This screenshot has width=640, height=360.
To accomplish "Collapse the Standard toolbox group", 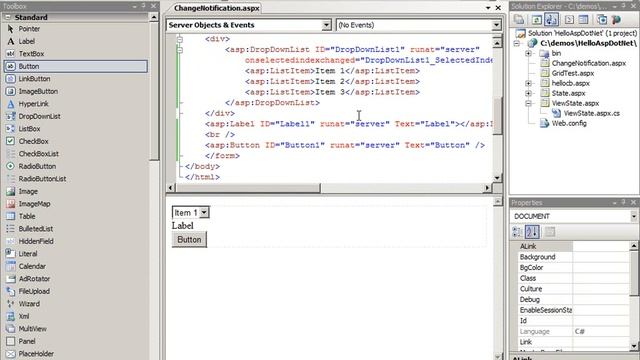I will pos(8,17).
